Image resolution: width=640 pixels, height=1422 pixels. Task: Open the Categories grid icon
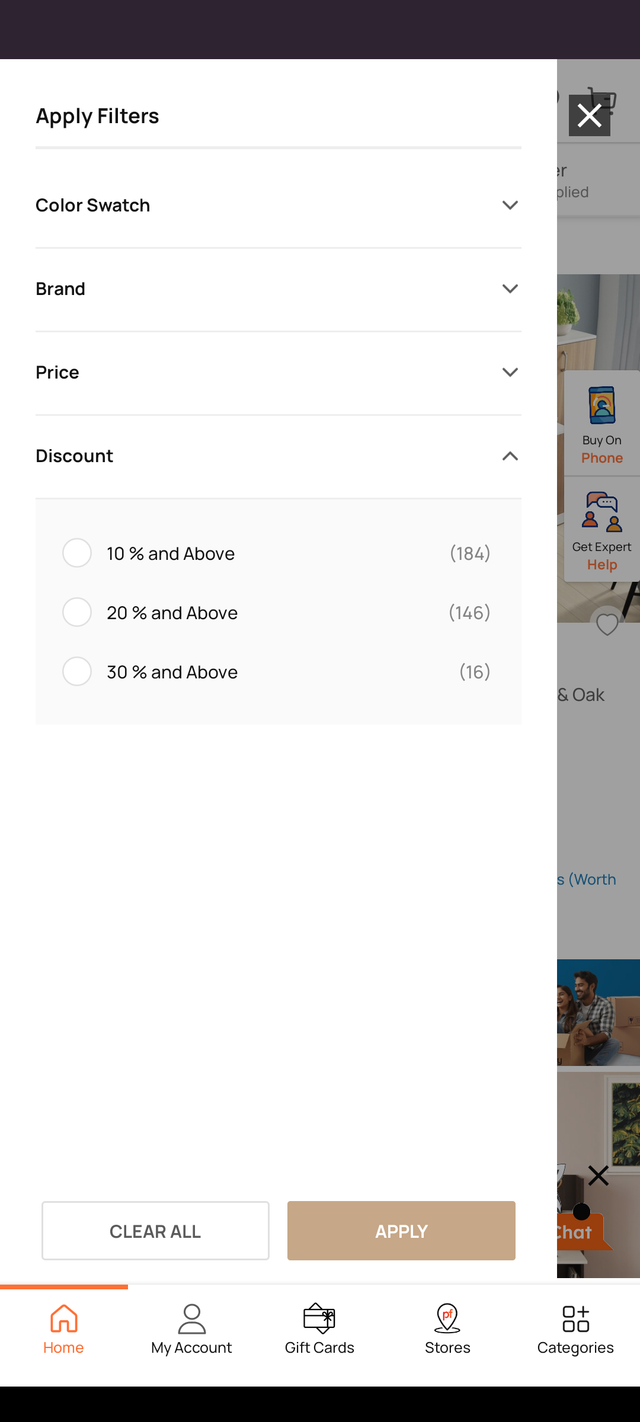point(575,1319)
